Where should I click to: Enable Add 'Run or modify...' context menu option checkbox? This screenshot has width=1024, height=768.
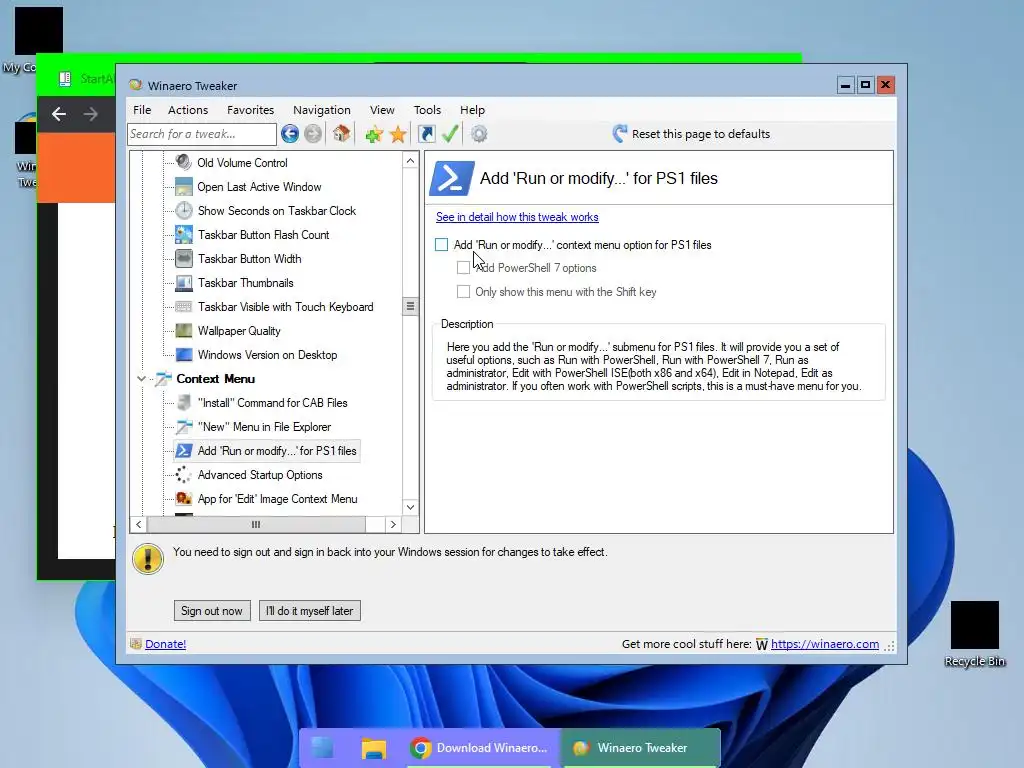pyautogui.click(x=441, y=244)
